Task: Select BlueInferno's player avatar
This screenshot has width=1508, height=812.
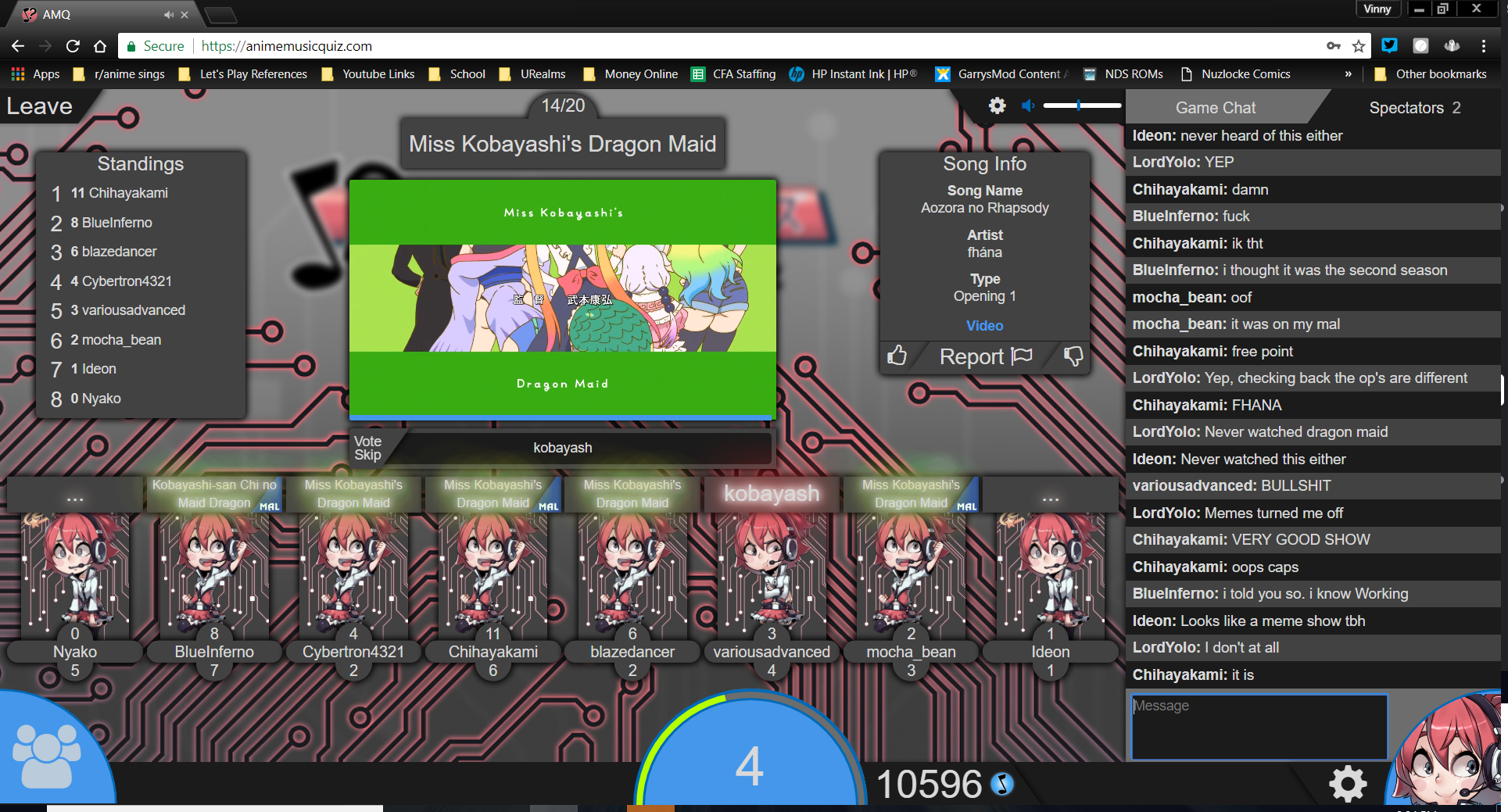Action: click(214, 574)
